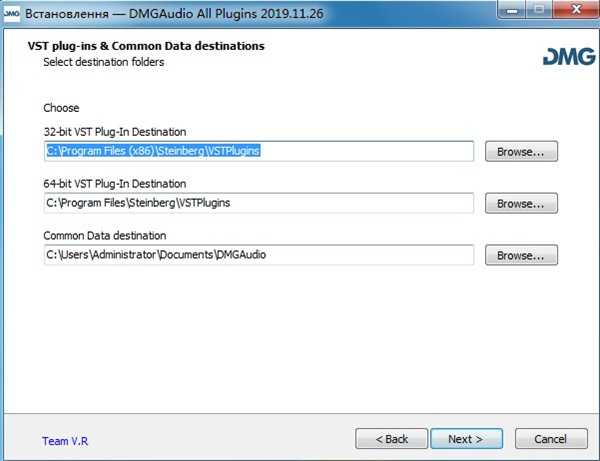Click the 'VST plug-ins & Common Data destinations' heading
600x461 pixels.
(x=146, y=46)
